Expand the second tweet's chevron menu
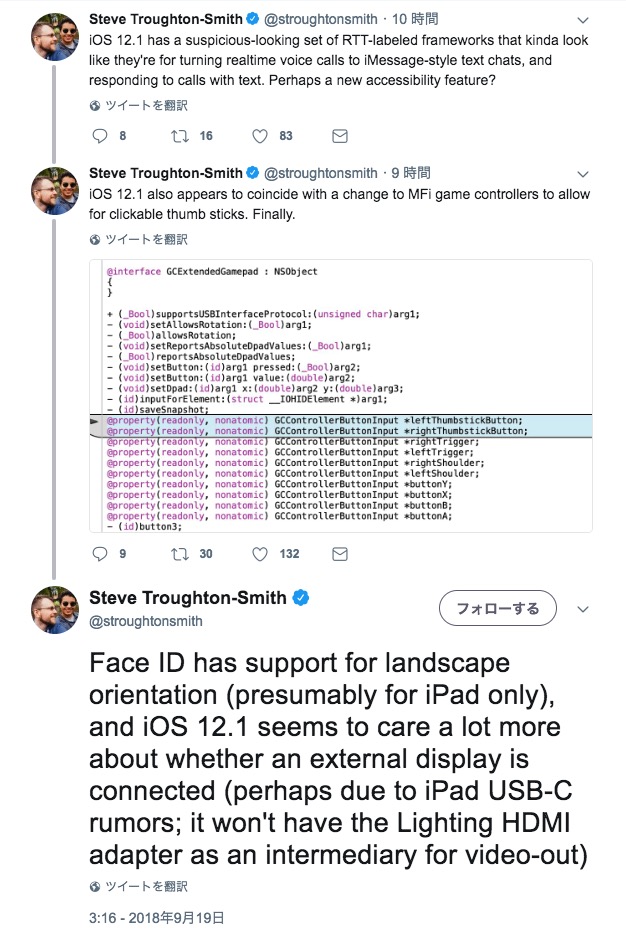Screen dimensions: 626x935 click(x=583, y=173)
